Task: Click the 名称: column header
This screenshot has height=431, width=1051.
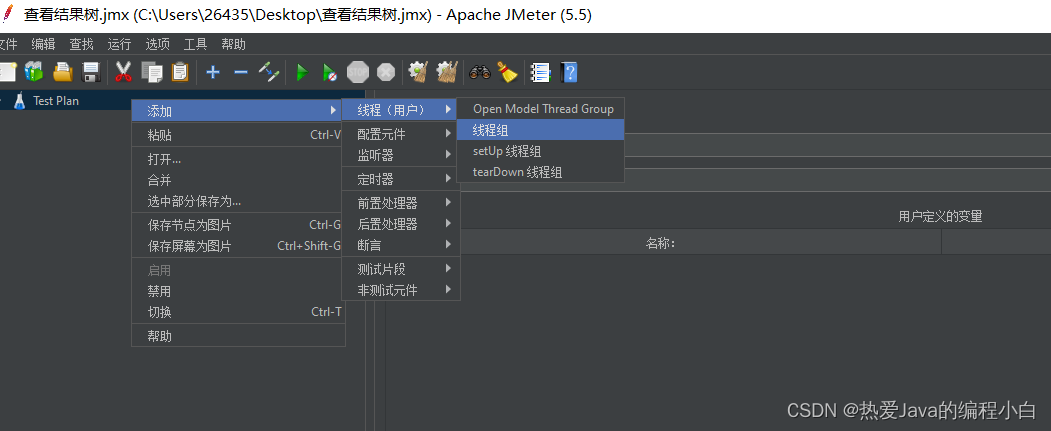Action: [660, 243]
